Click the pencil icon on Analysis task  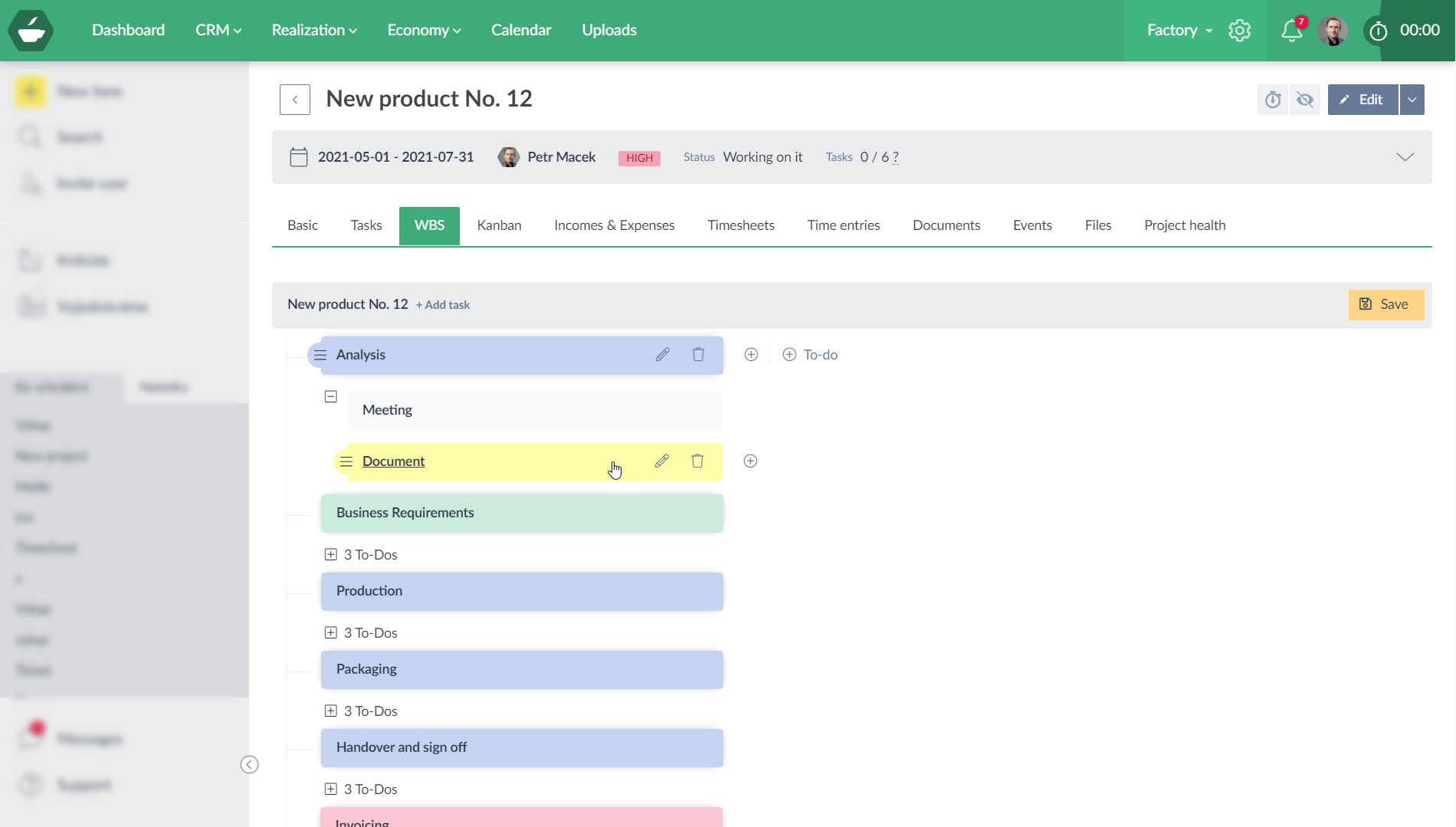pos(663,355)
